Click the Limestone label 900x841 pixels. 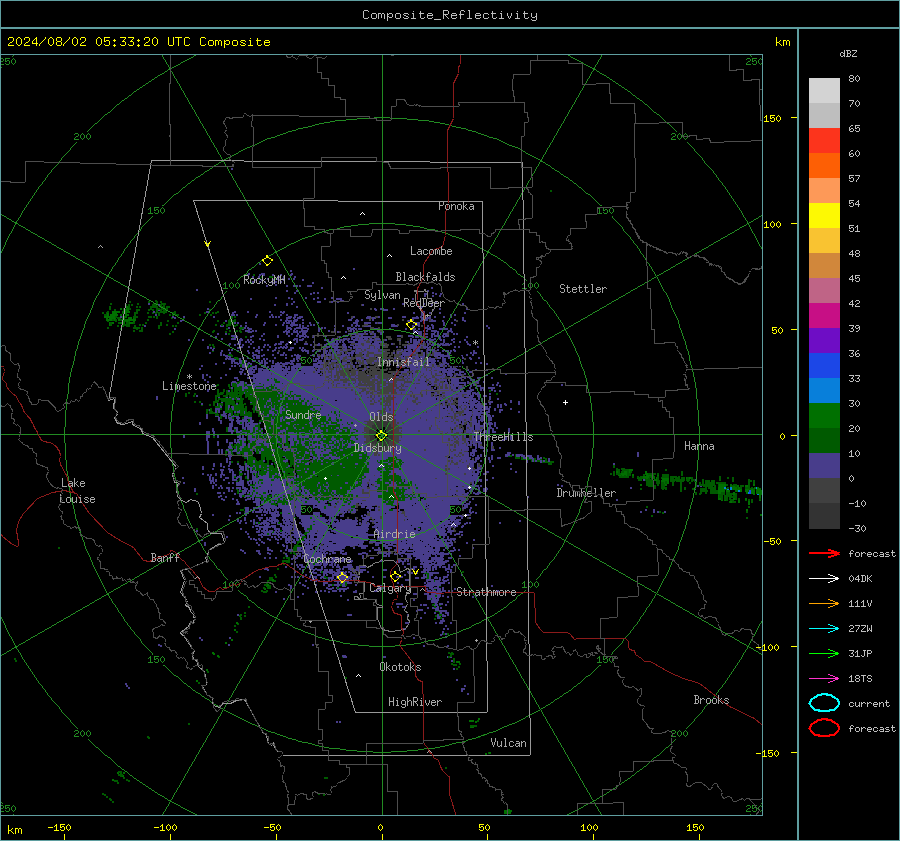pyautogui.click(x=189, y=386)
